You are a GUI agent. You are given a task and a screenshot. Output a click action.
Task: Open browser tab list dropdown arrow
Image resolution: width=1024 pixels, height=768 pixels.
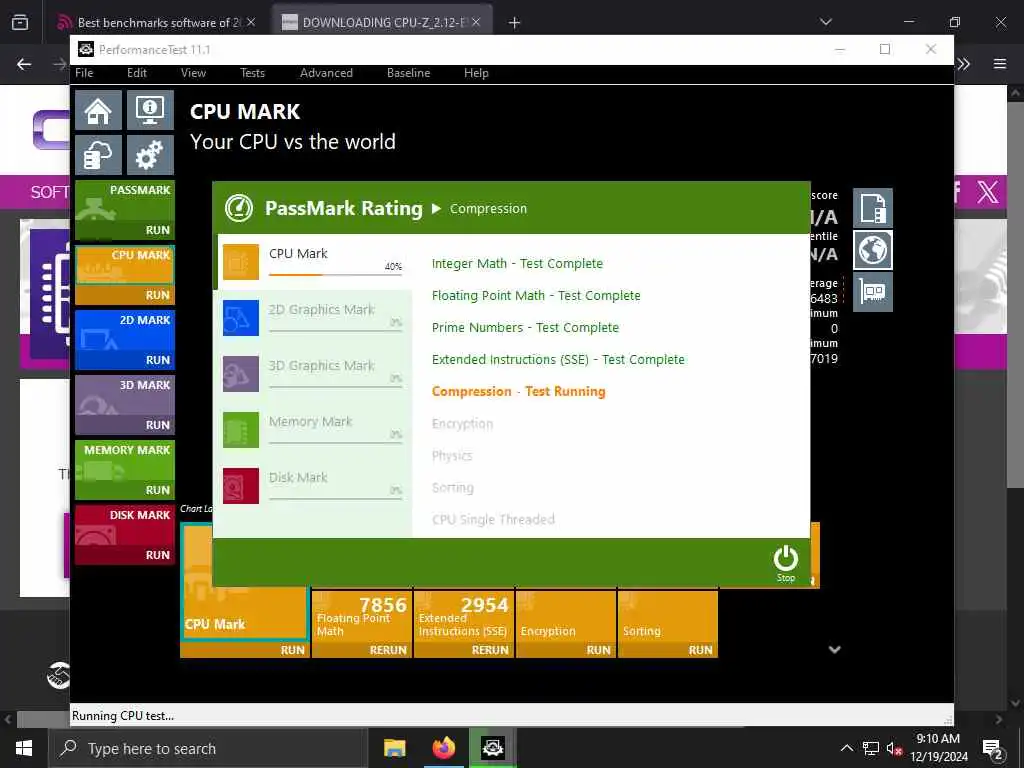pyautogui.click(x=826, y=22)
